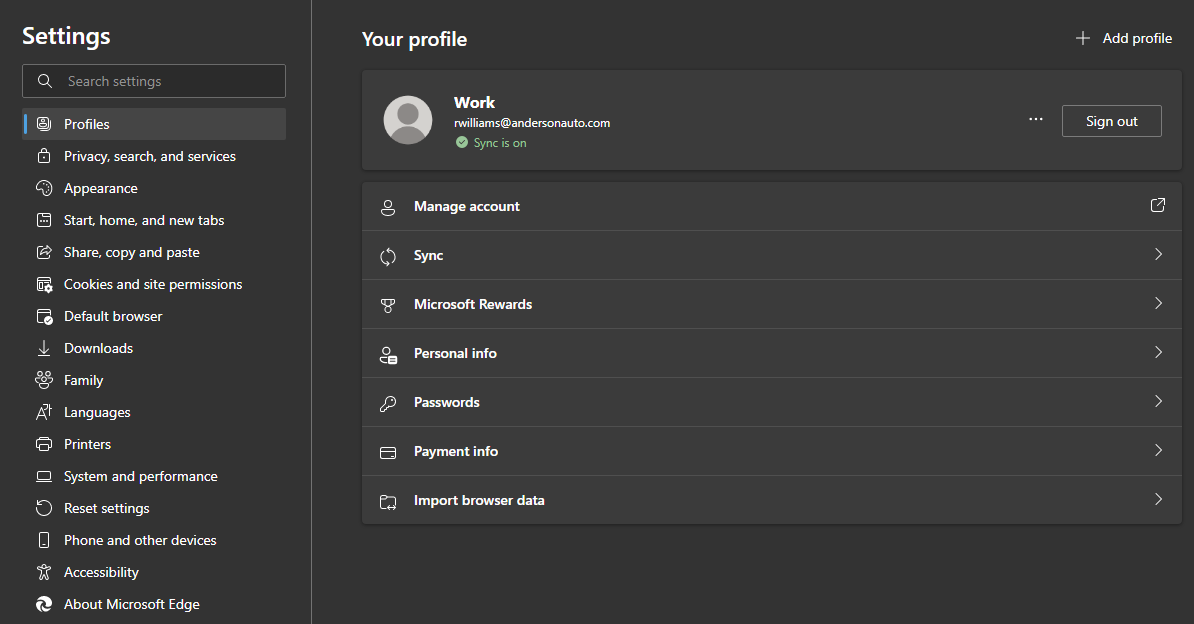1194x624 pixels.
Task: Open Languages settings entry
Action: point(155,412)
